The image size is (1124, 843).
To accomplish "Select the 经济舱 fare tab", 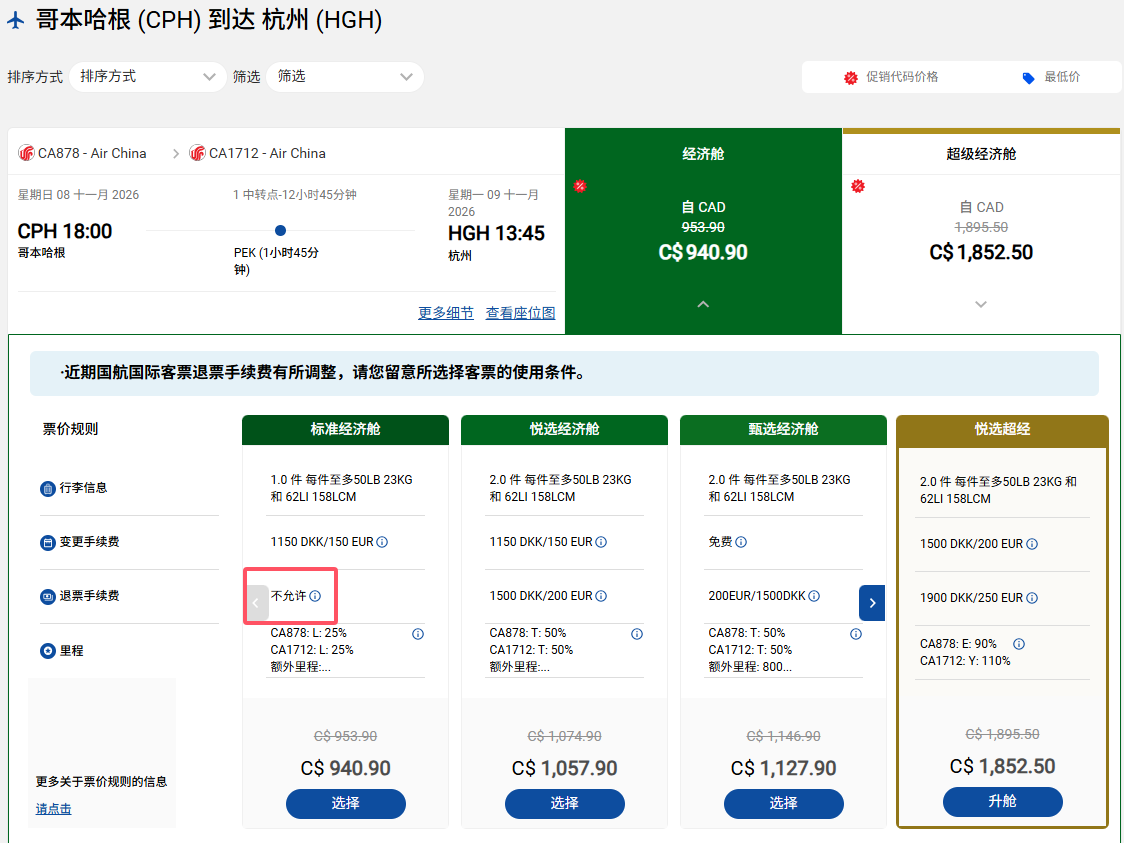I will 703,231.
